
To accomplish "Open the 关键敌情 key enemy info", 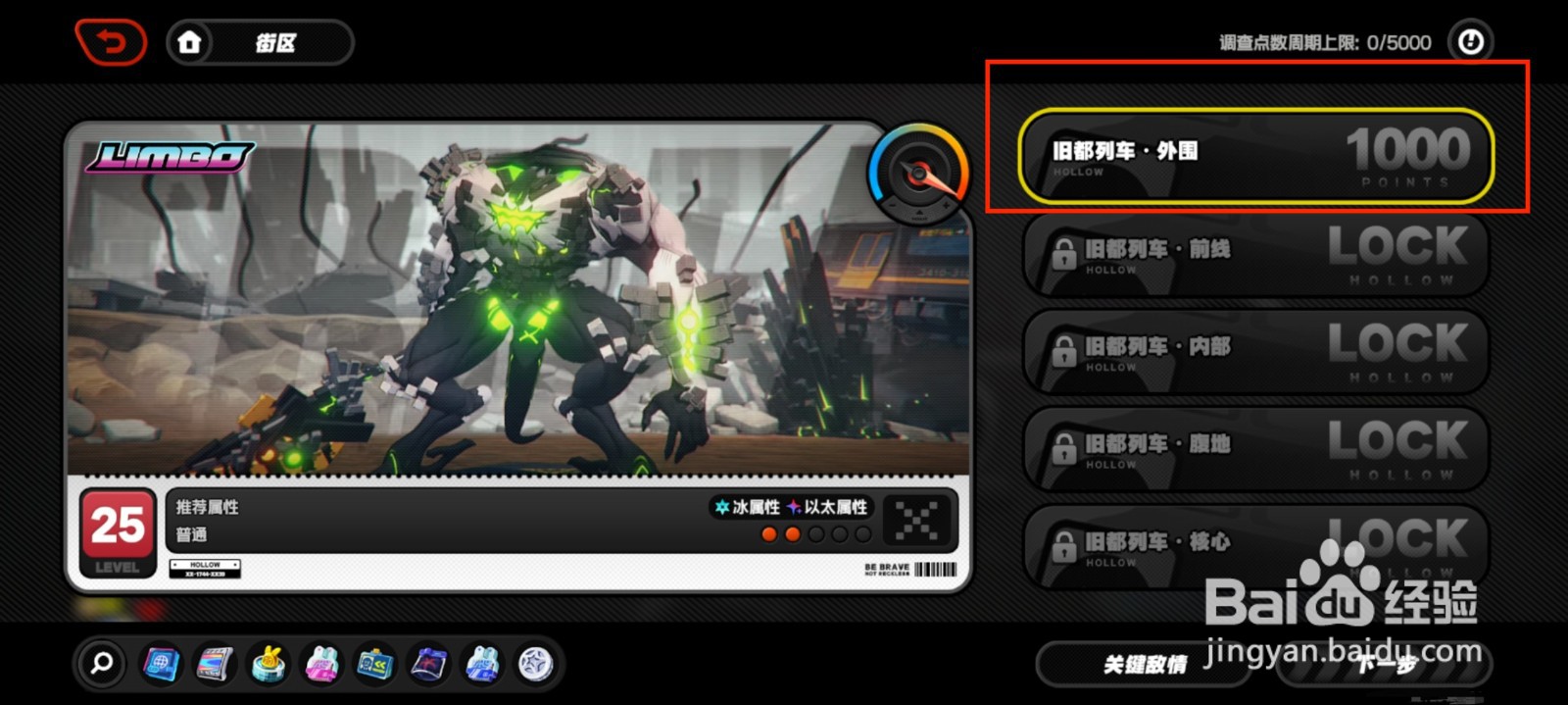I will tap(1144, 665).
